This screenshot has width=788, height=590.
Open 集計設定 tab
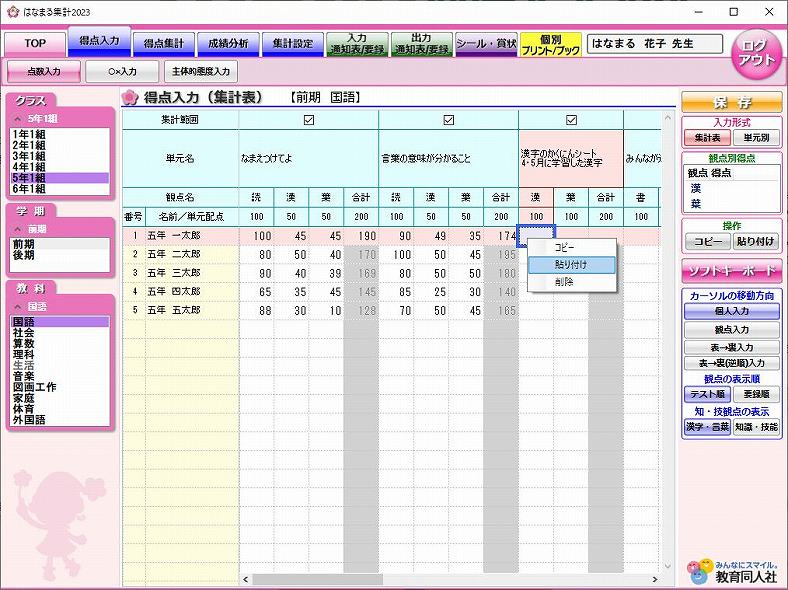[x=292, y=44]
